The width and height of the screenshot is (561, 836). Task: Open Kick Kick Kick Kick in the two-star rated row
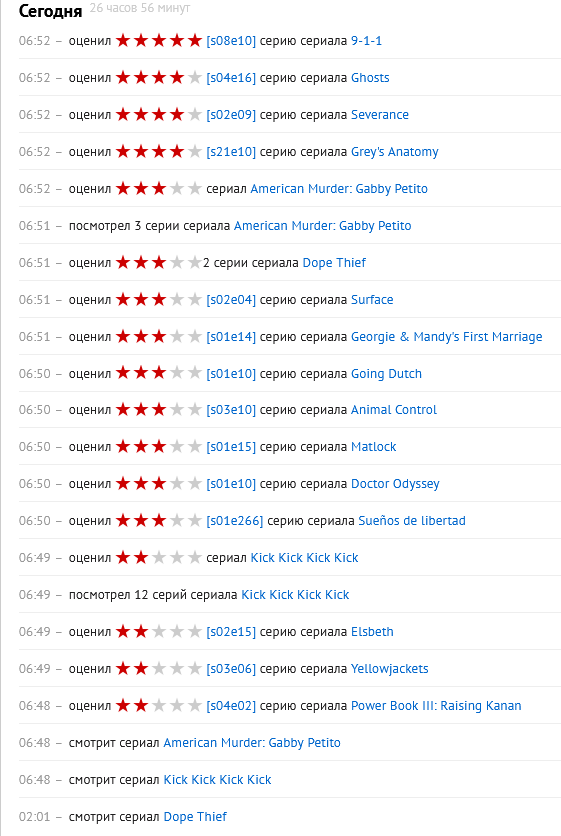click(304, 558)
